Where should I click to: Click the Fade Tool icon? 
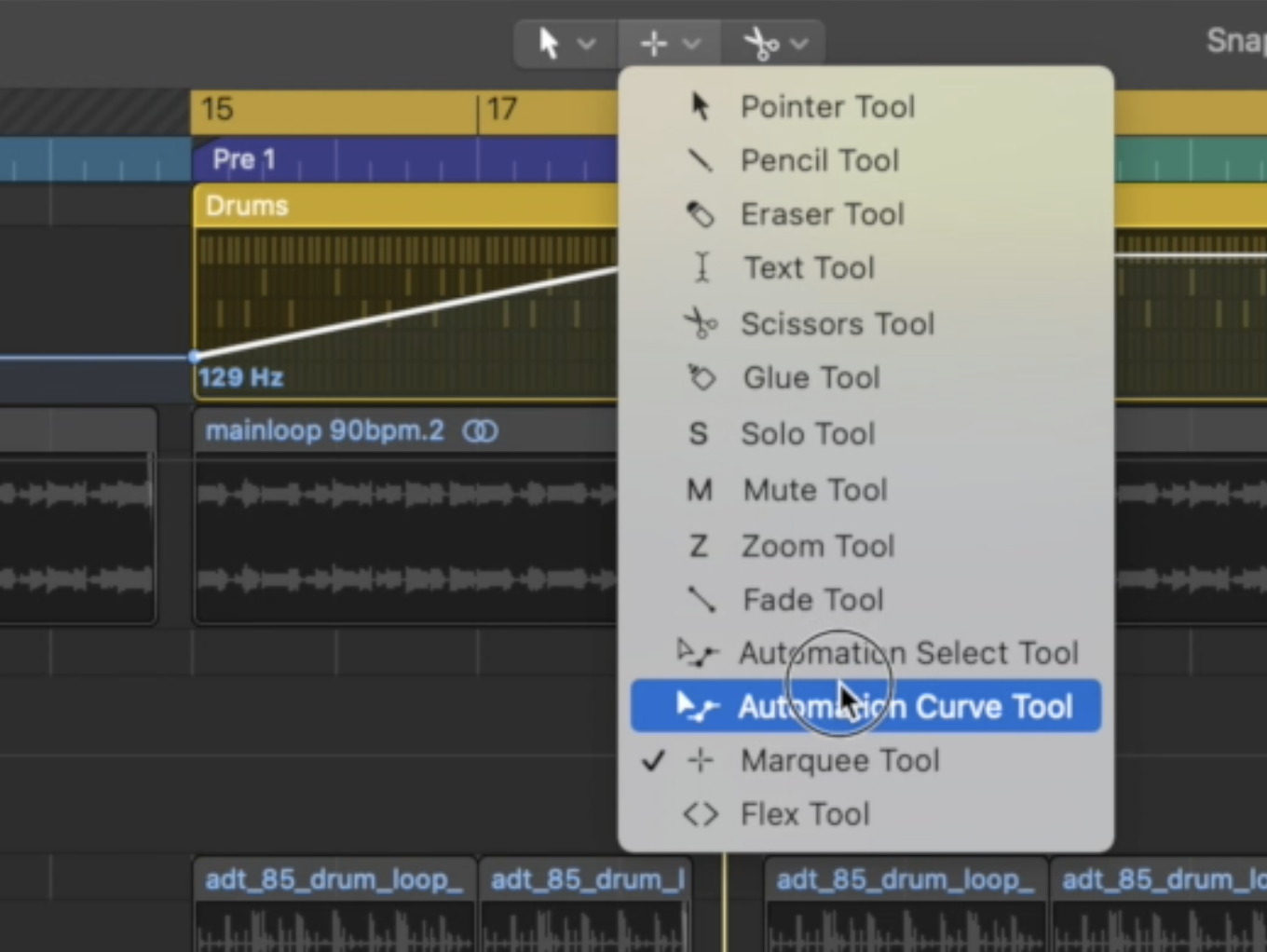701,600
